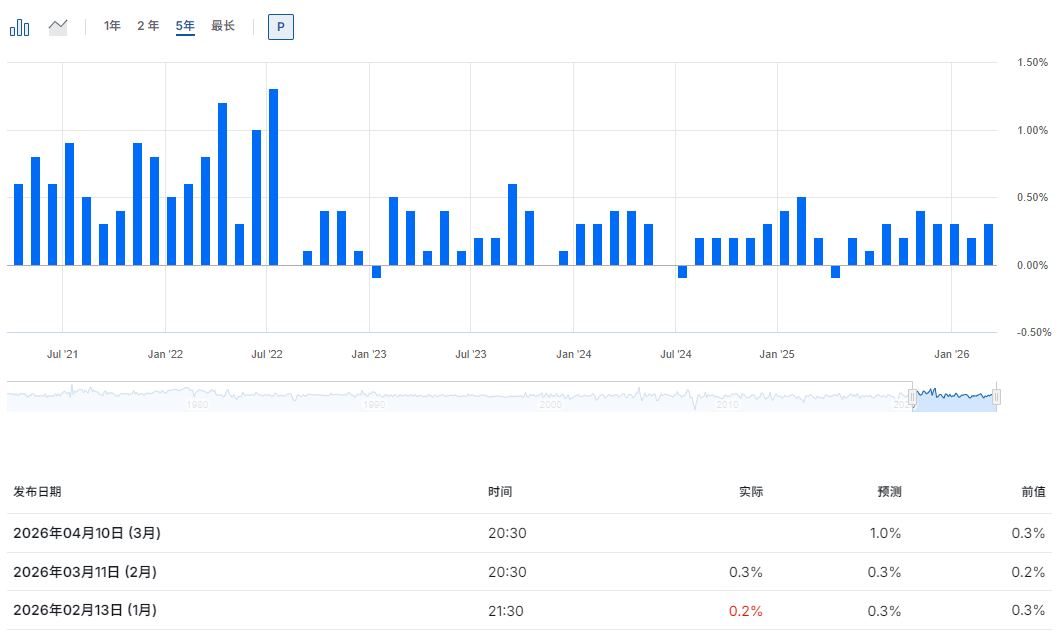This screenshot has width=1063, height=631.
Task: Click the red 0.2% actual value
Action: tap(747, 611)
